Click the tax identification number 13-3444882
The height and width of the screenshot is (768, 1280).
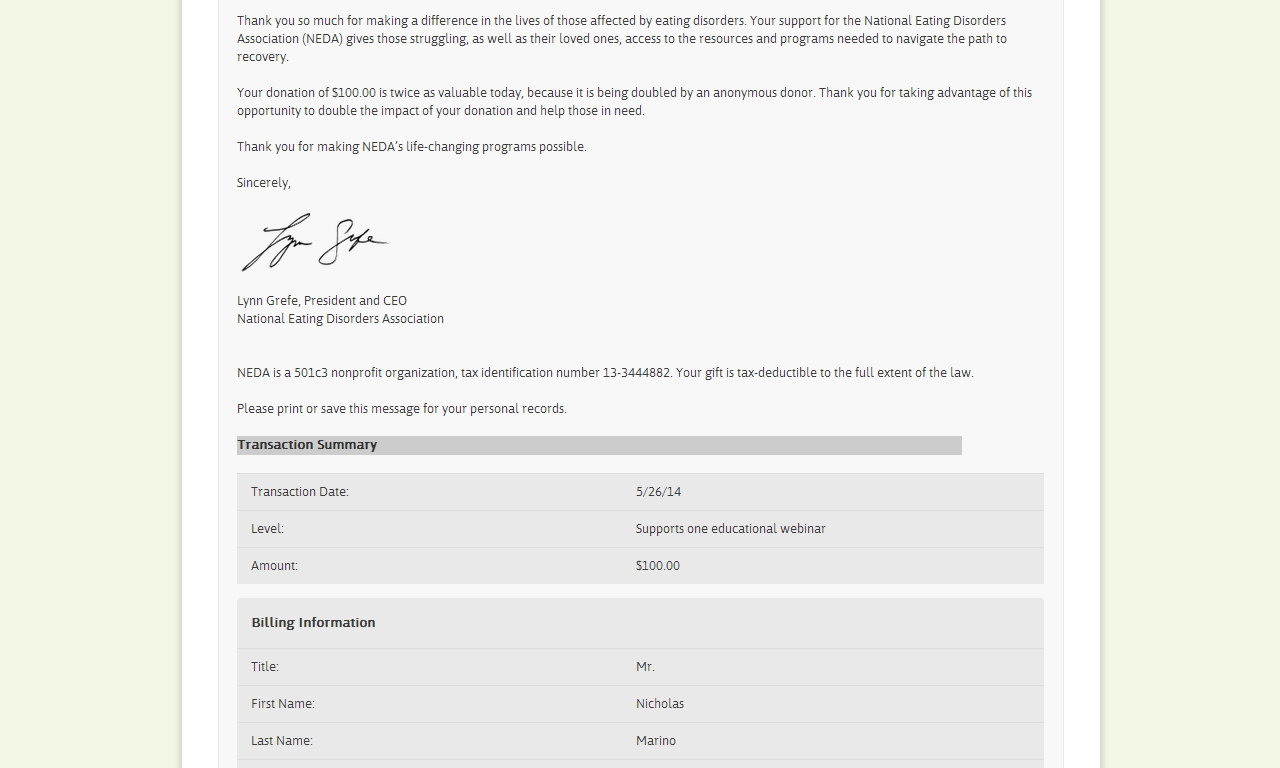point(637,373)
